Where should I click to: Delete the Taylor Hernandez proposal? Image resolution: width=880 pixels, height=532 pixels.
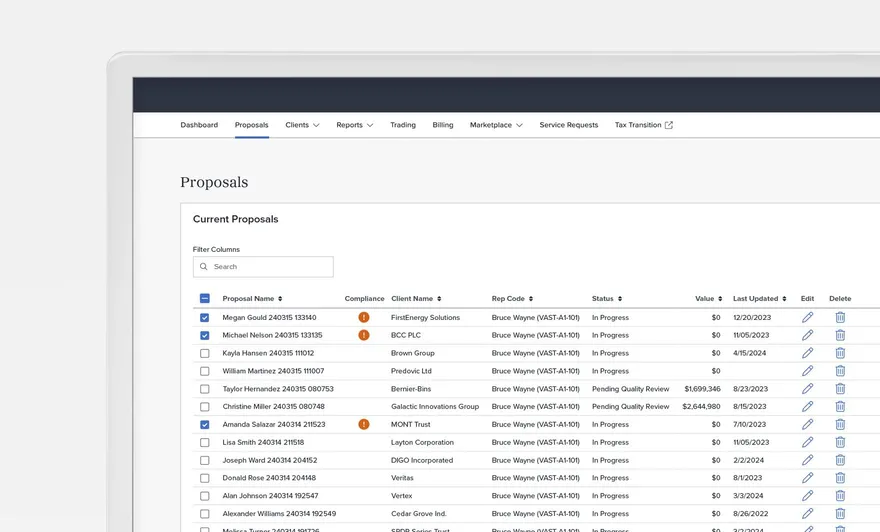point(840,389)
